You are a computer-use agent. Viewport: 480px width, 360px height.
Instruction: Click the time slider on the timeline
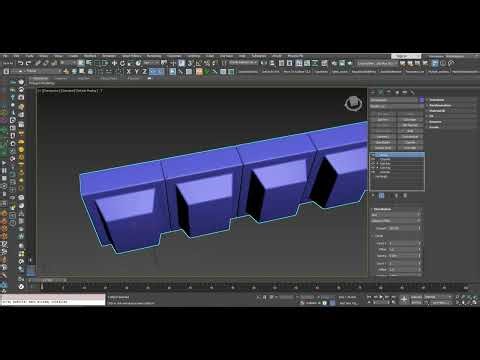click(x=50, y=280)
